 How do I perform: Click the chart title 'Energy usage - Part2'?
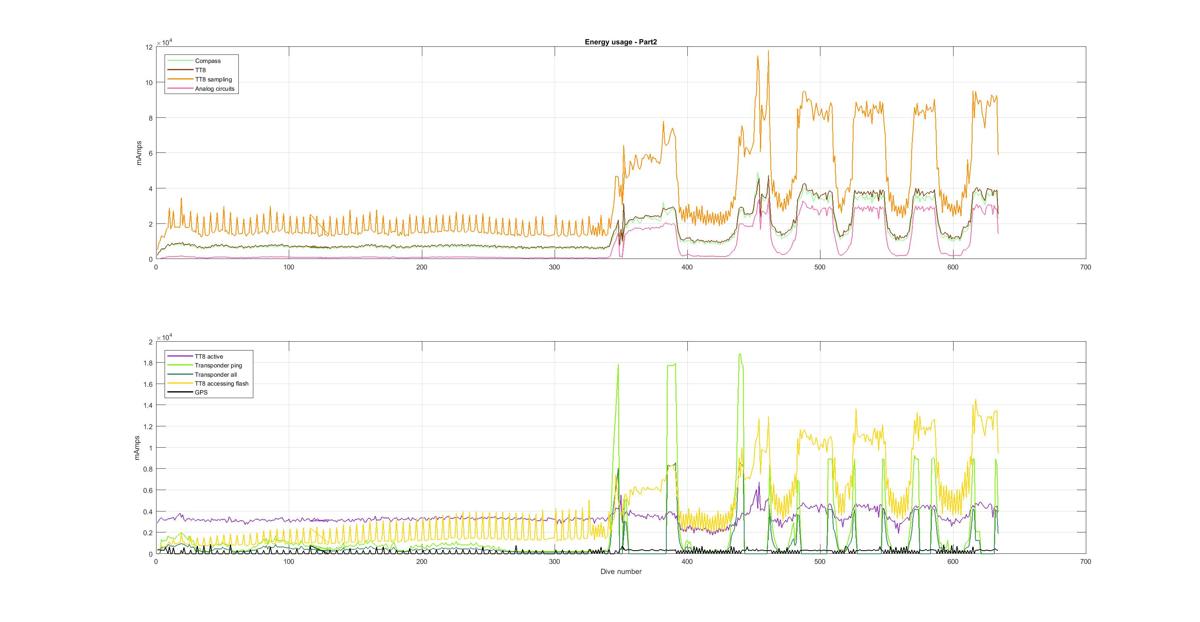[620, 42]
